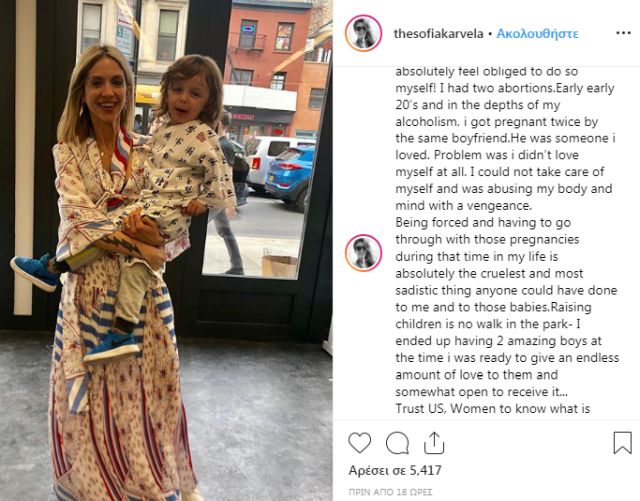The height and width of the screenshot is (501, 640).
Task: Click the child's blue sneaker on left
Action: coord(35,272)
